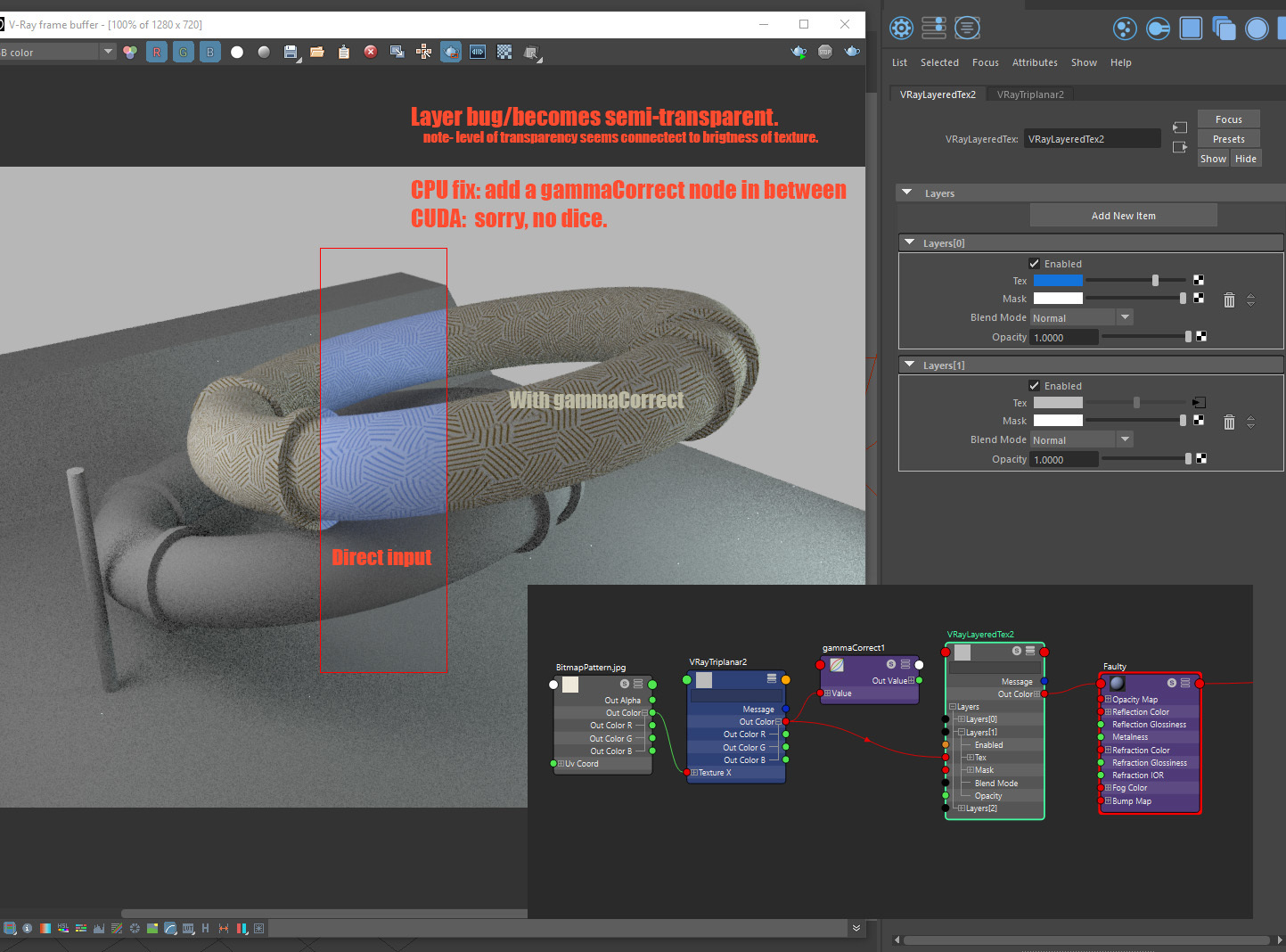Switch to the VRayTriplanar2 tab

(1030, 94)
